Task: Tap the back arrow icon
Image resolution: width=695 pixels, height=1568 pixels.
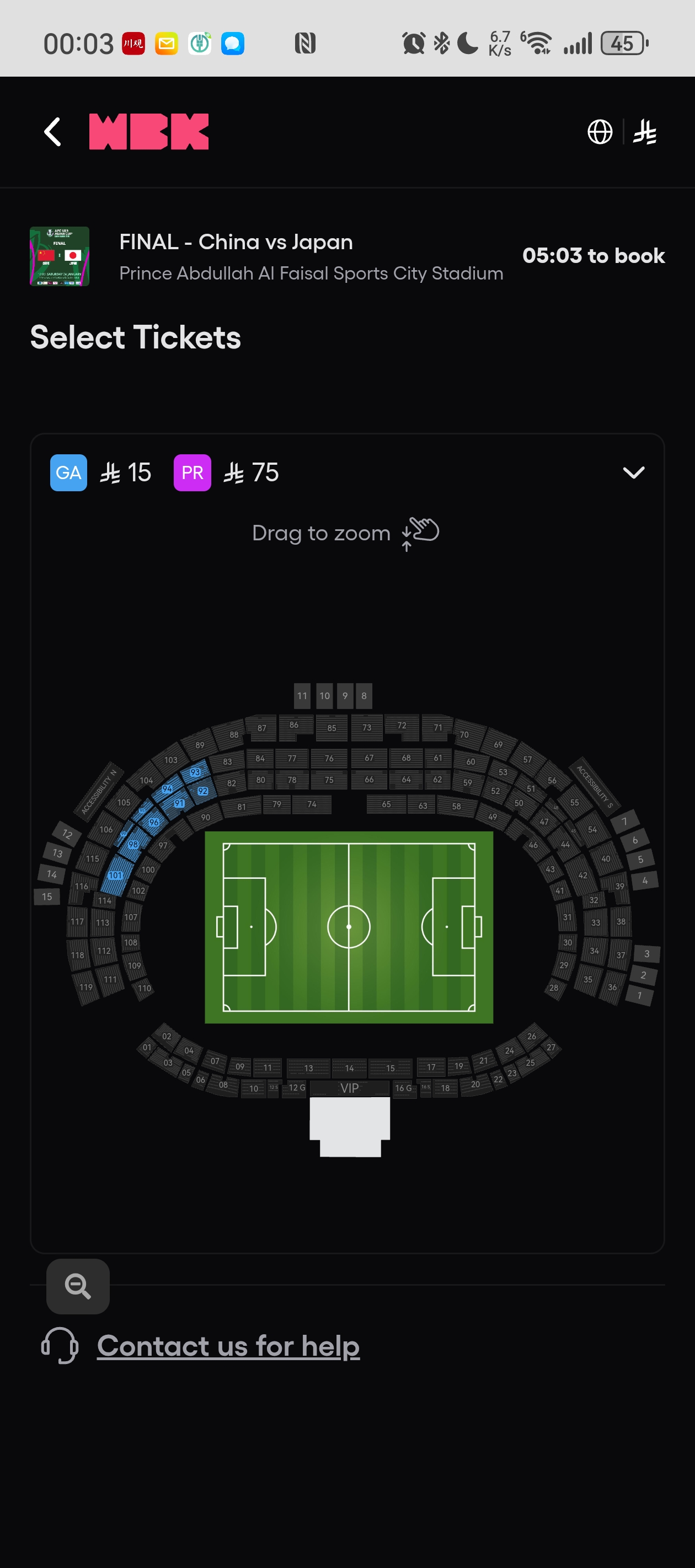Action: point(53,132)
